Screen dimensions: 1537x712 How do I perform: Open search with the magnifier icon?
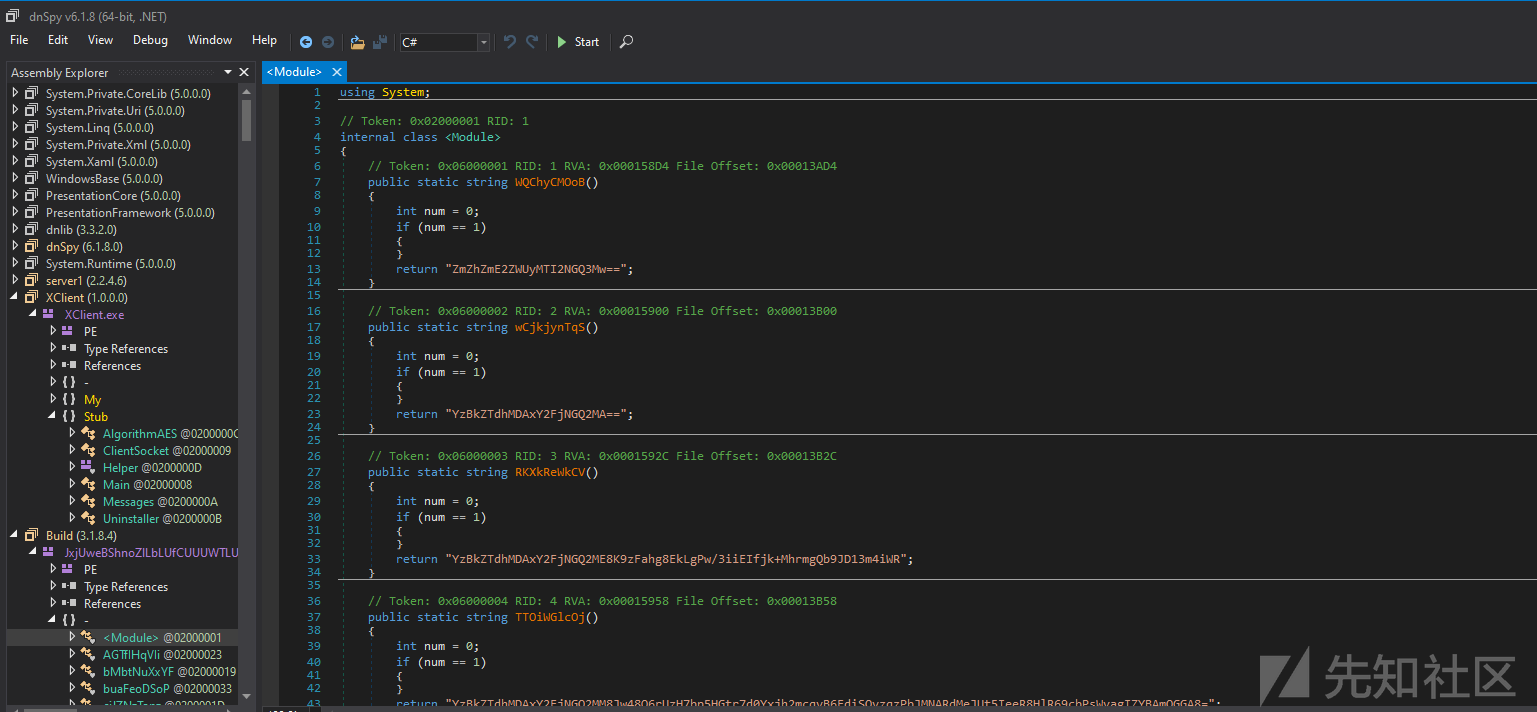pos(626,42)
